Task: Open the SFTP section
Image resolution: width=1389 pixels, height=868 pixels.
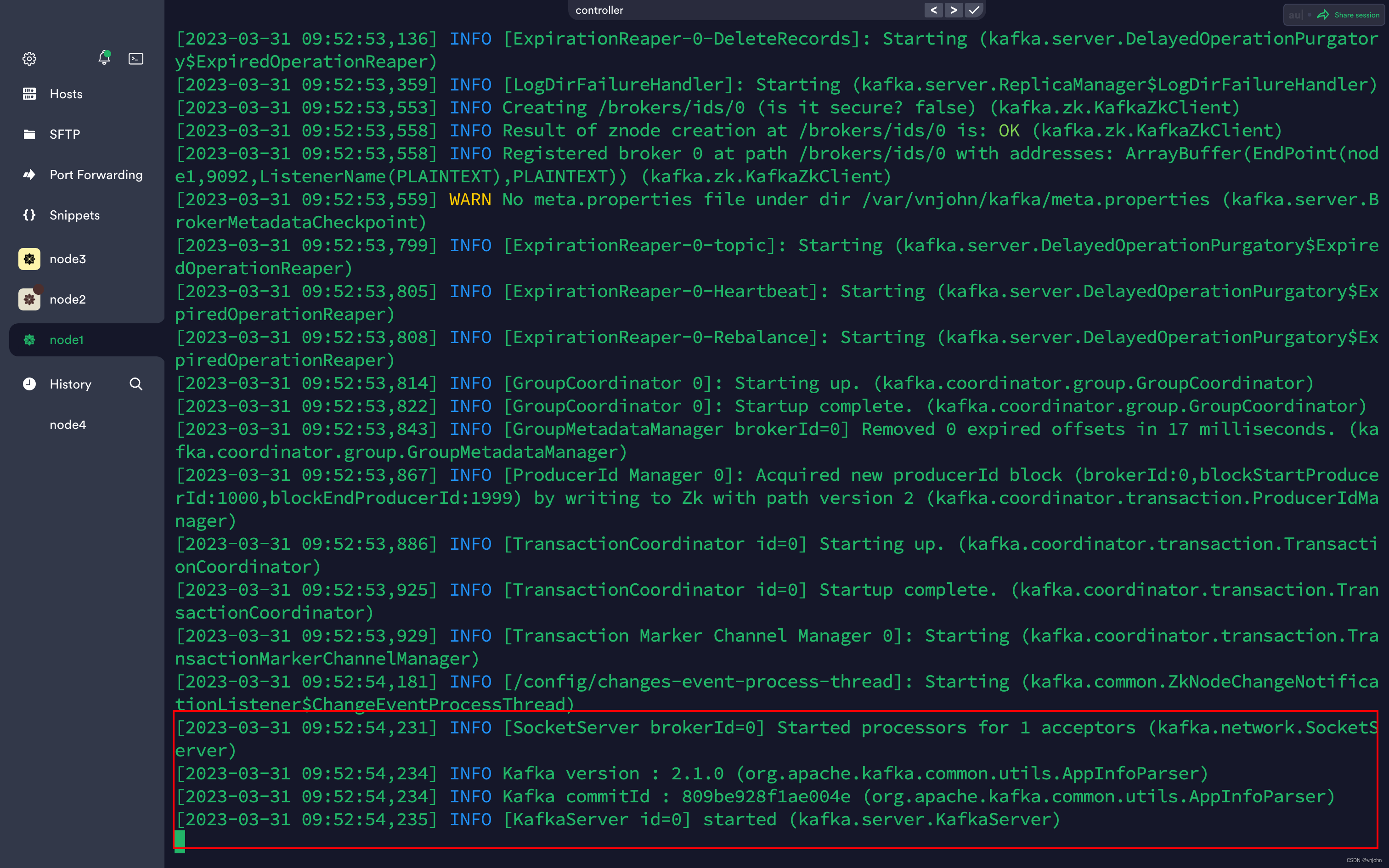Action: tap(64, 134)
